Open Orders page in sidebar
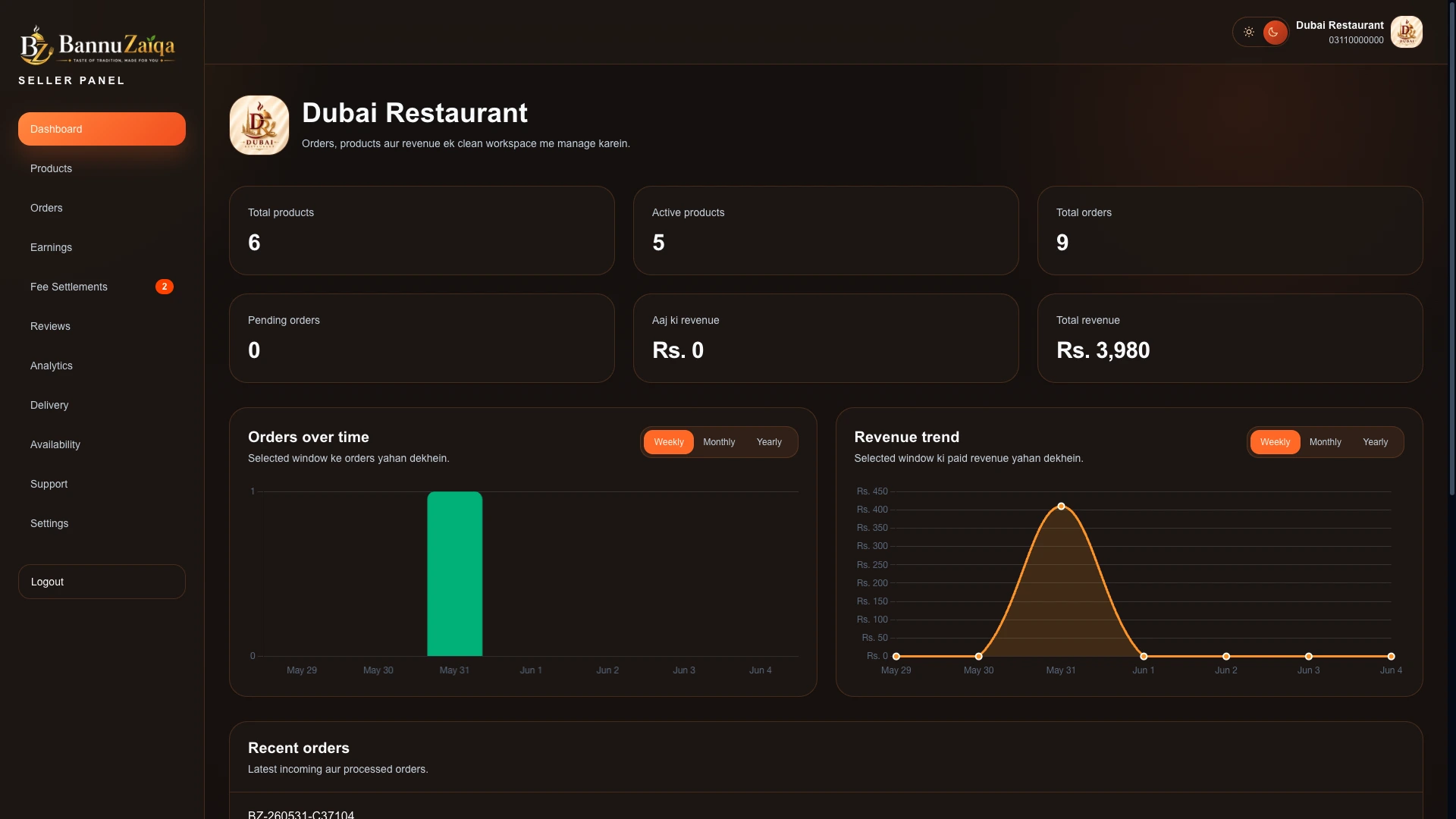The image size is (1456, 819). [x=102, y=208]
